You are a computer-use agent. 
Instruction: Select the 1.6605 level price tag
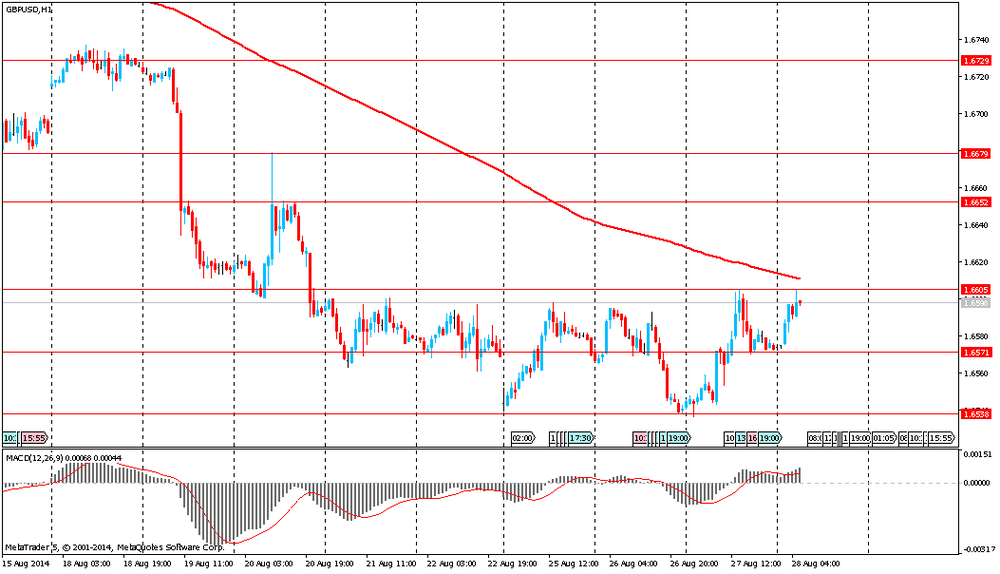(x=975, y=289)
